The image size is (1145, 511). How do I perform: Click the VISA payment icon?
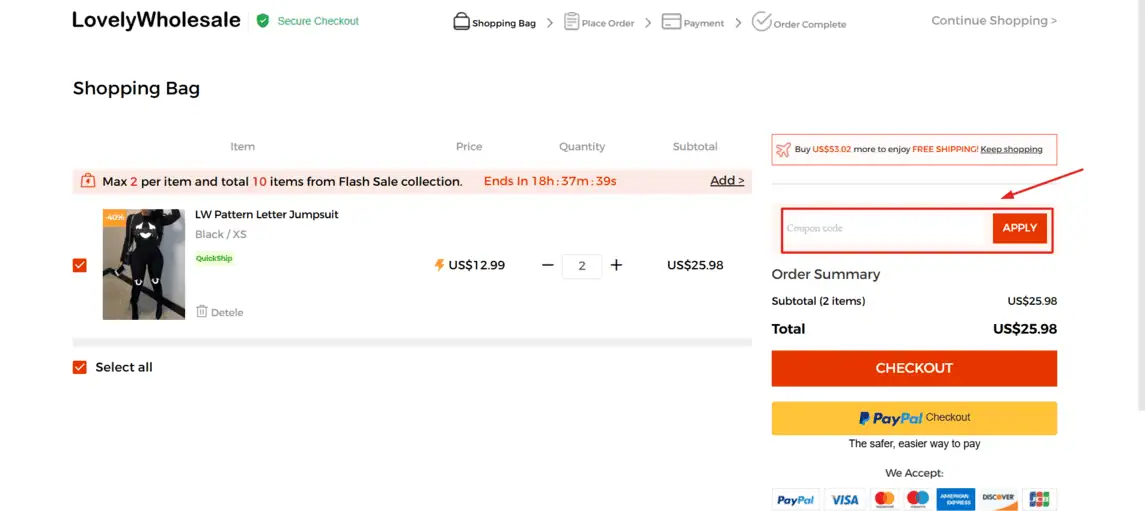coord(845,500)
